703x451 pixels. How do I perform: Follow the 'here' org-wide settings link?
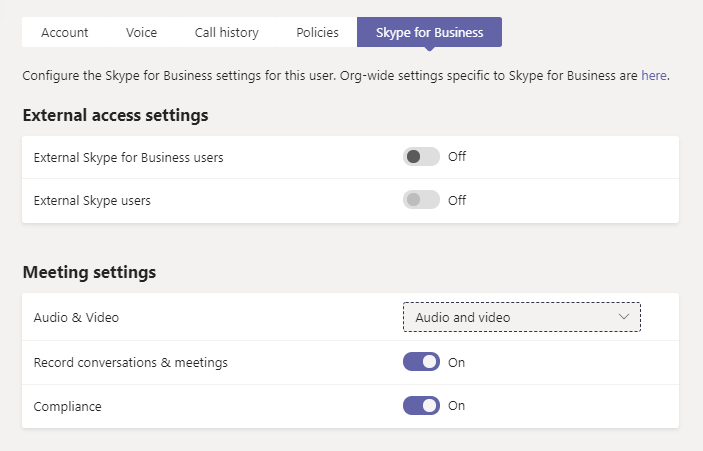click(654, 75)
